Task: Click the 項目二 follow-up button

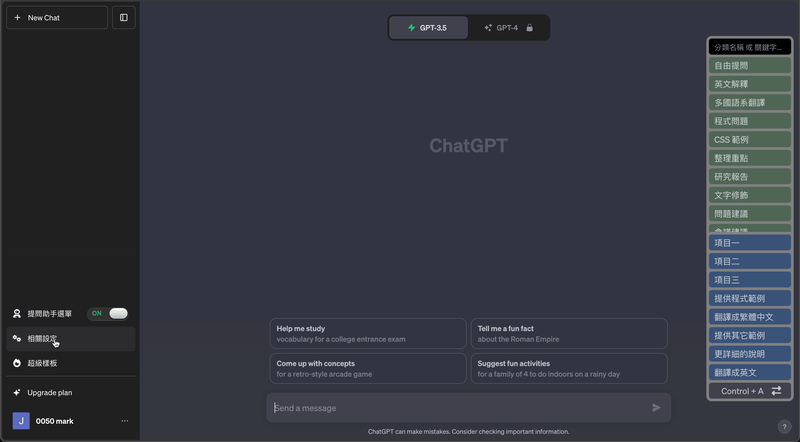Action: 749,261
